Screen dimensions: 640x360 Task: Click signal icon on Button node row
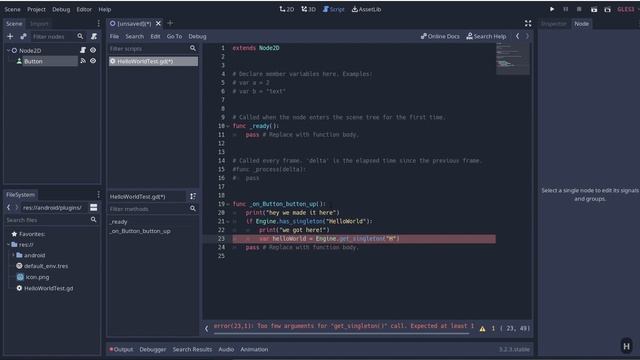(x=83, y=61)
